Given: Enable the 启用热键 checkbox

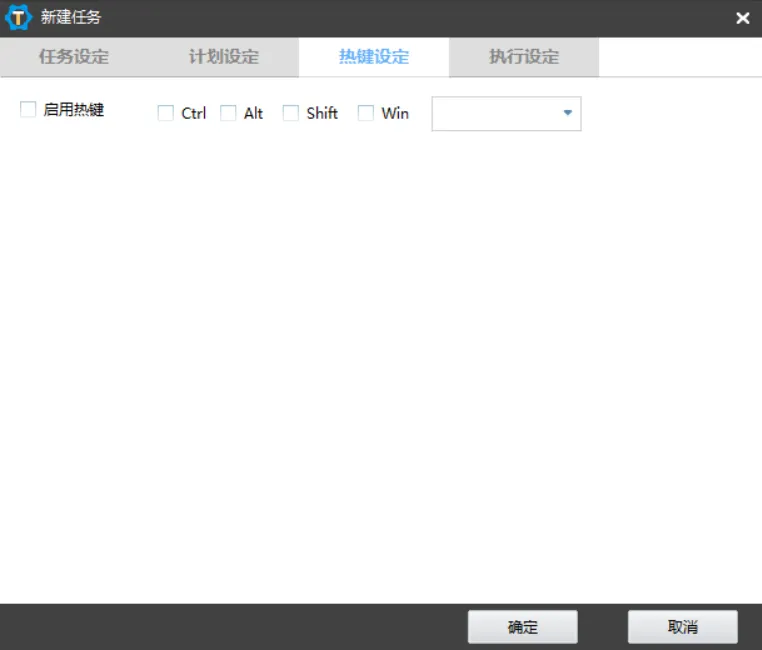Looking at the screenshot, I should pyautogui.click(x=28, y=109).
